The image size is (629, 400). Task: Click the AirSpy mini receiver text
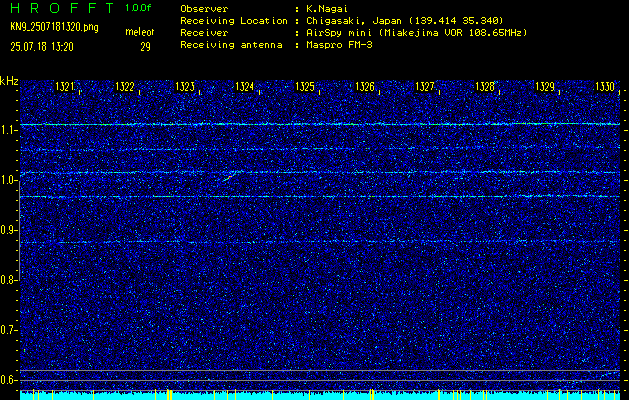tap(416, 33)
